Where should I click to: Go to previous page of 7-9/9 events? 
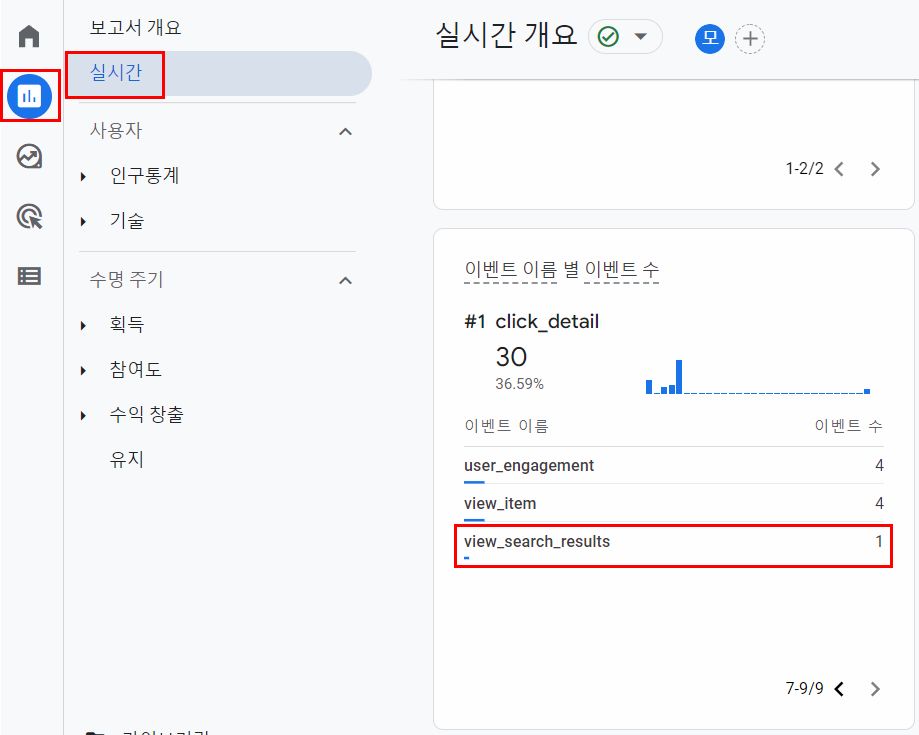point(839,689)
